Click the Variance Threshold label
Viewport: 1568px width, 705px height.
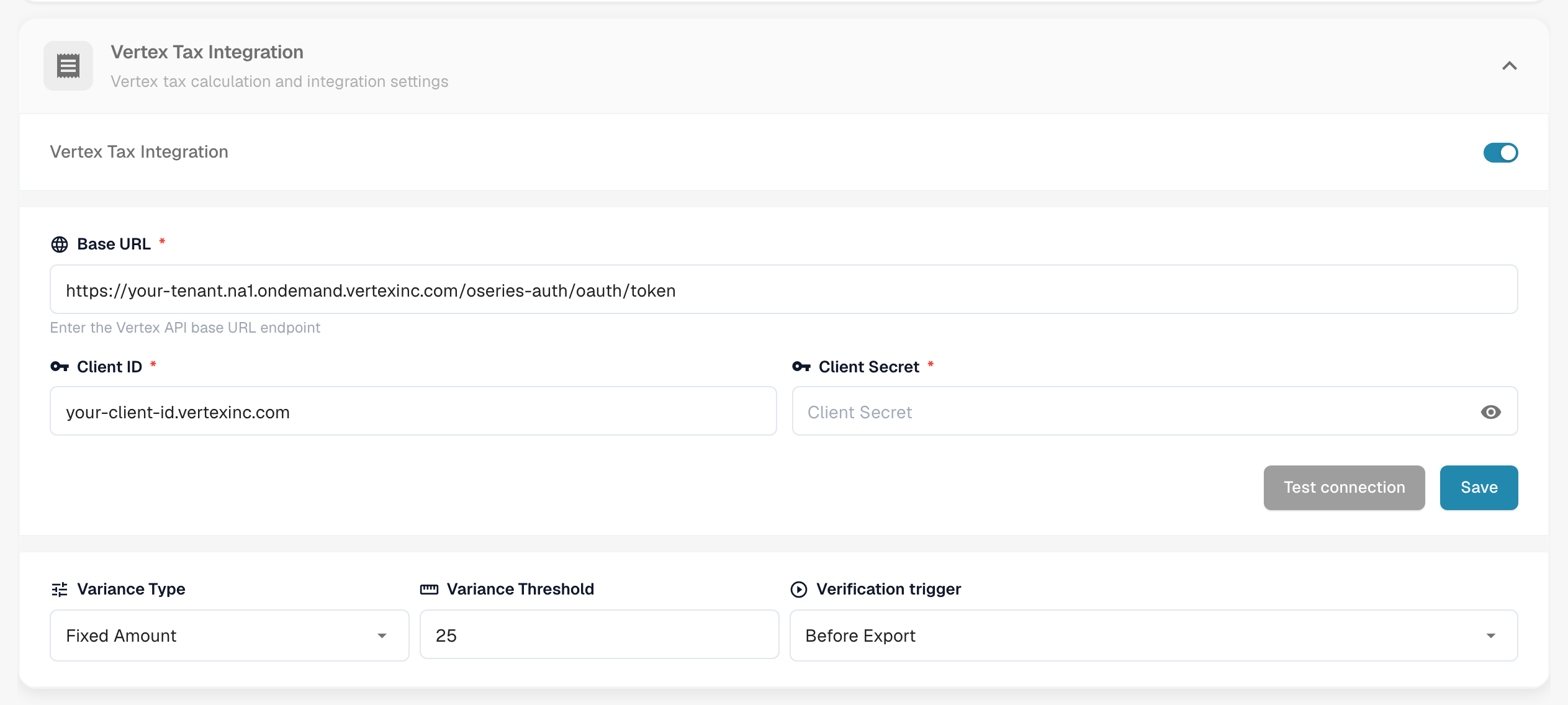[x=520, y=589]
